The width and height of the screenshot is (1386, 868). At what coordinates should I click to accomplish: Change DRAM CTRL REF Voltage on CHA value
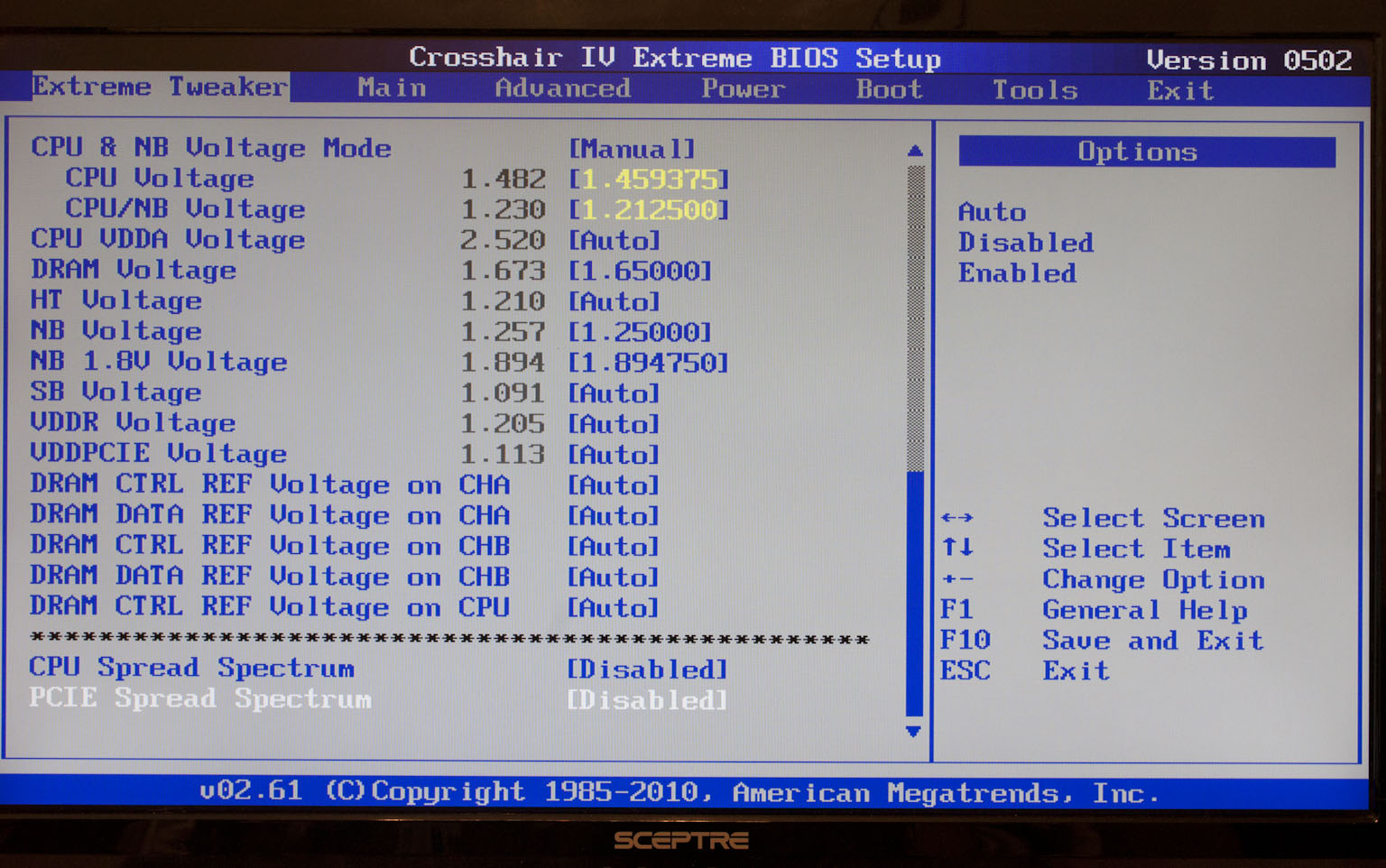click(x=614, y=485)
